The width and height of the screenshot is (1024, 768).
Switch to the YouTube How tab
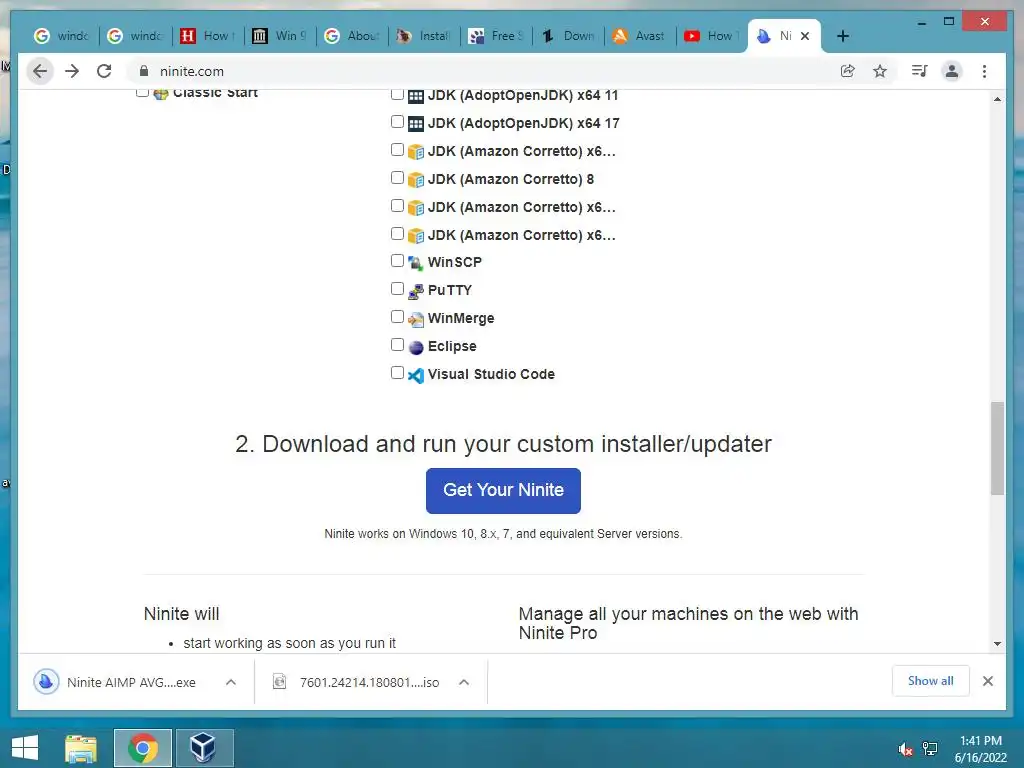(711, 36)
